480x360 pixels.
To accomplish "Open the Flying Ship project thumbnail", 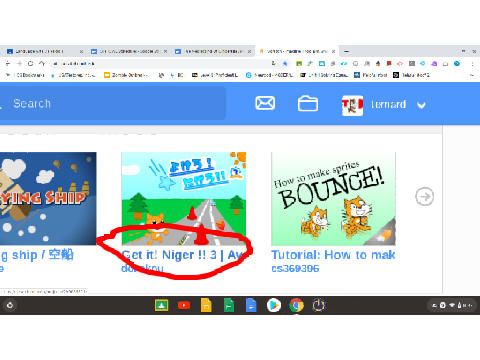I will 48,199.
